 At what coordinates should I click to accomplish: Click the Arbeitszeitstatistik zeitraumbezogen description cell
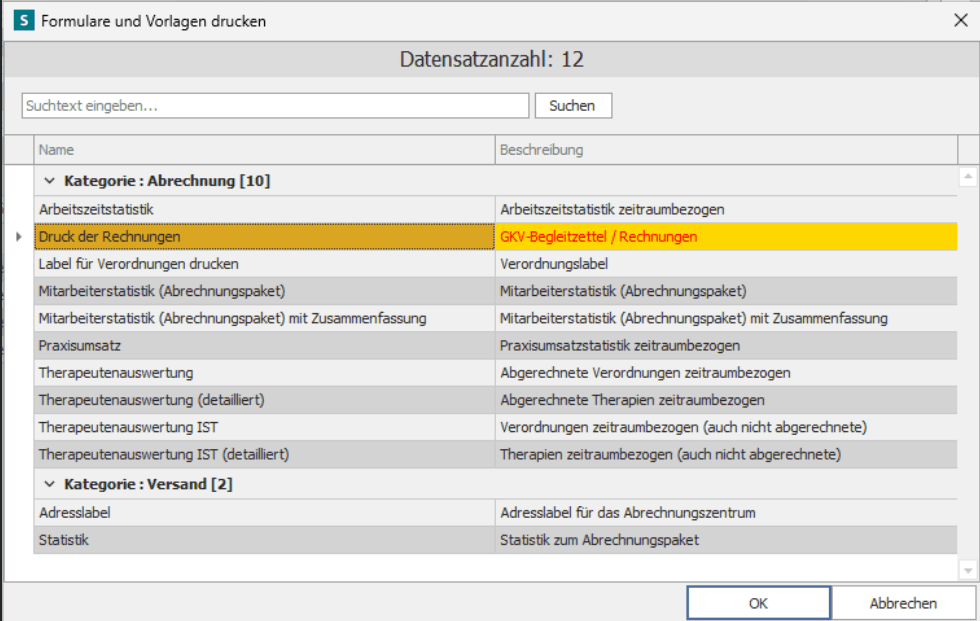point(726,209)
